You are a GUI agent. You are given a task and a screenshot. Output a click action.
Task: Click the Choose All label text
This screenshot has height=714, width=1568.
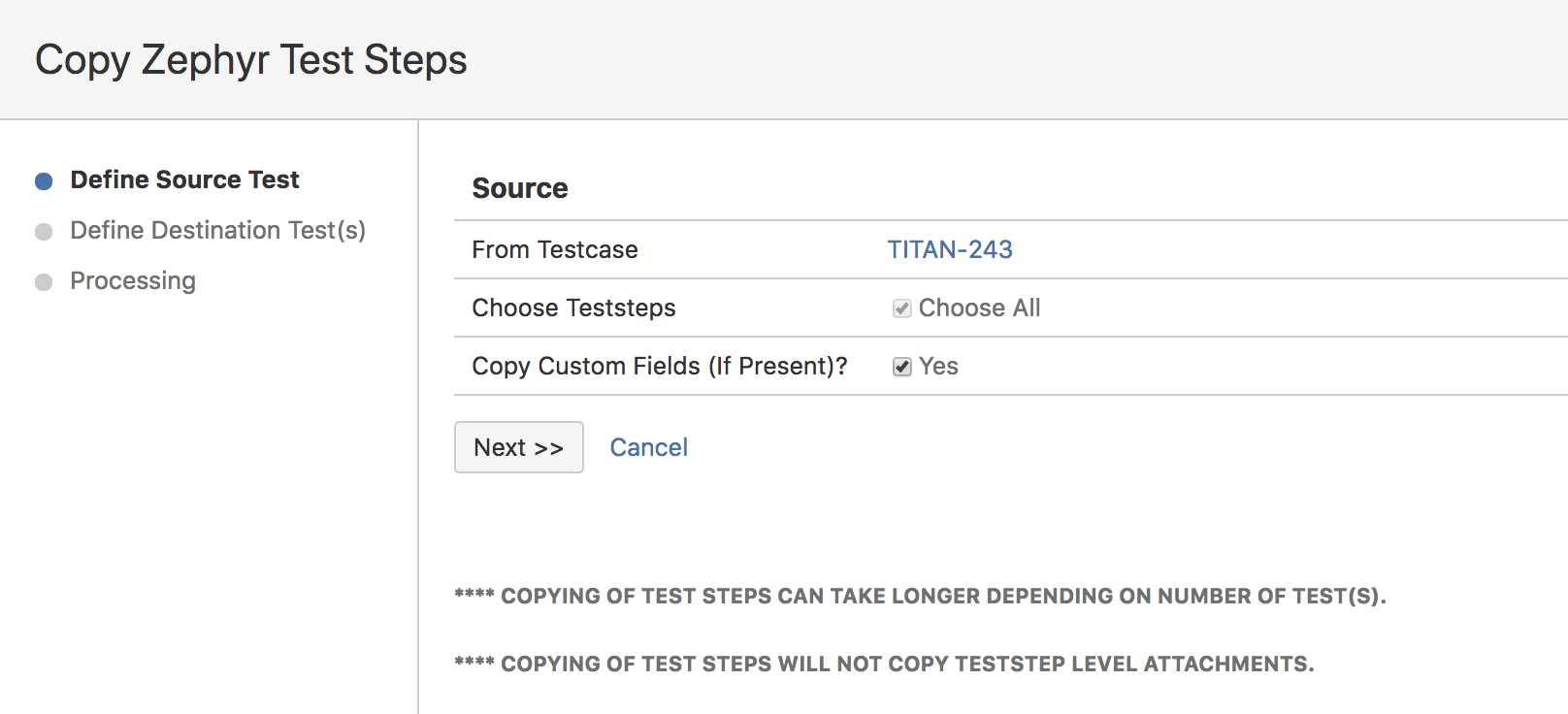(x=981, y=308)
